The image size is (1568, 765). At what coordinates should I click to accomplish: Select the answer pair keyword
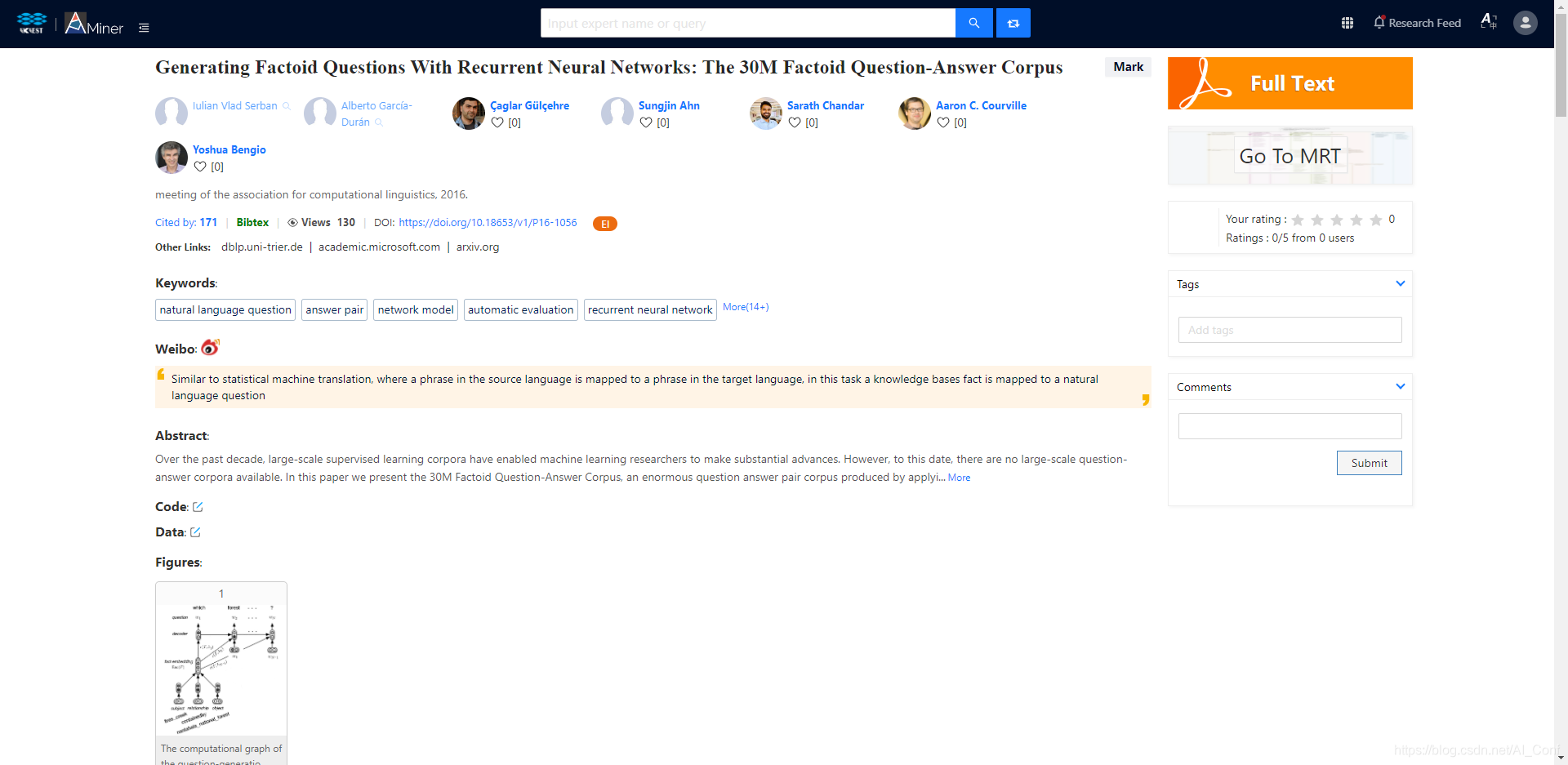pyautogui.click(x=335, y=310)
